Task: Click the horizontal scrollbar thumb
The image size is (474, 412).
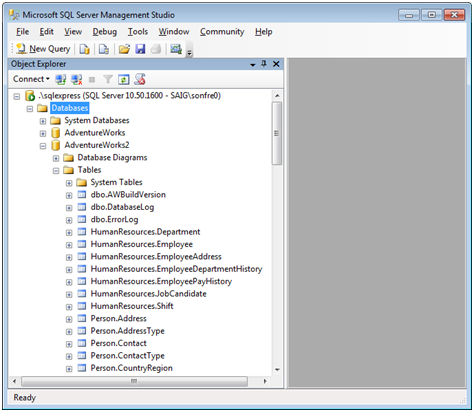Action: [134, 381]
